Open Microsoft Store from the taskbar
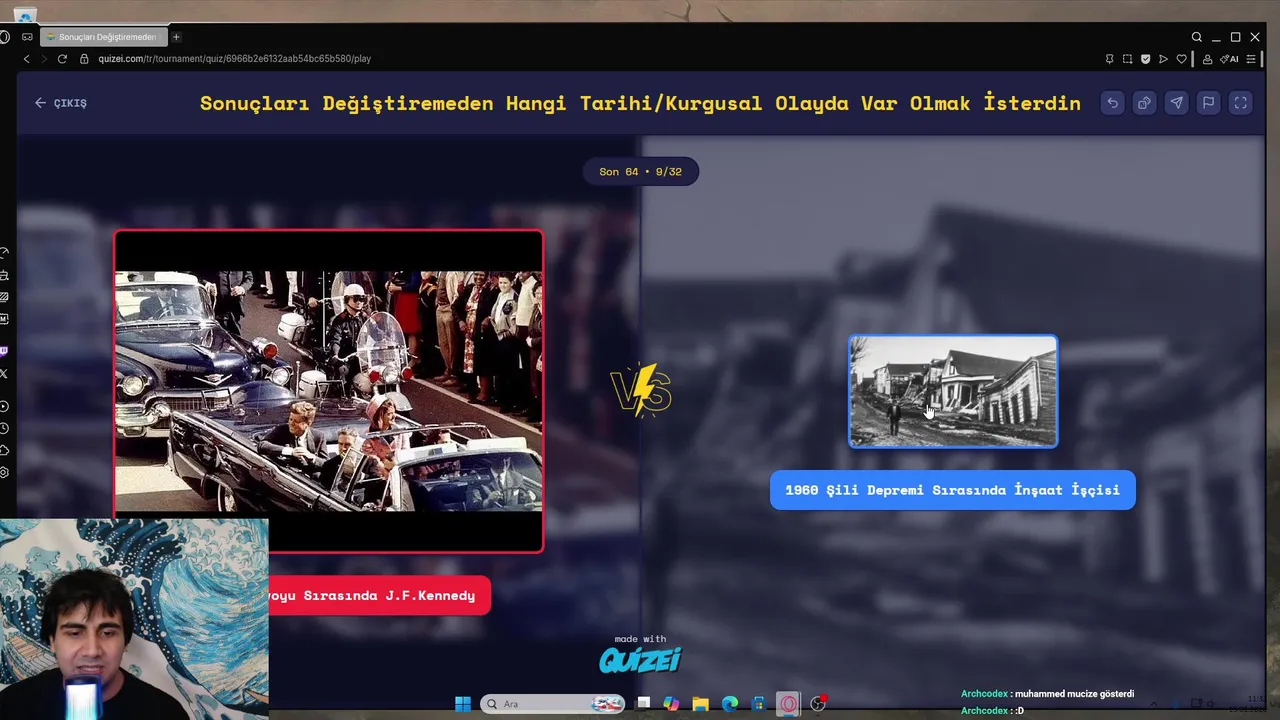The height and width of the screenshot is (720, 1280). pos(759,704)
